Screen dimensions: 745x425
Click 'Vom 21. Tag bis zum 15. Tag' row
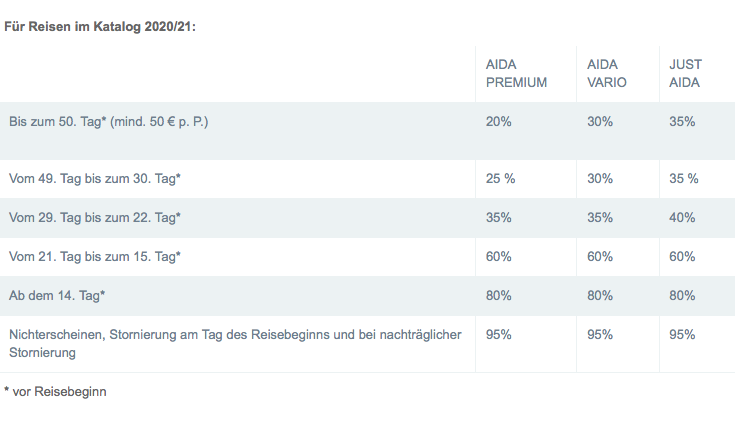click(x=94, y=256)
